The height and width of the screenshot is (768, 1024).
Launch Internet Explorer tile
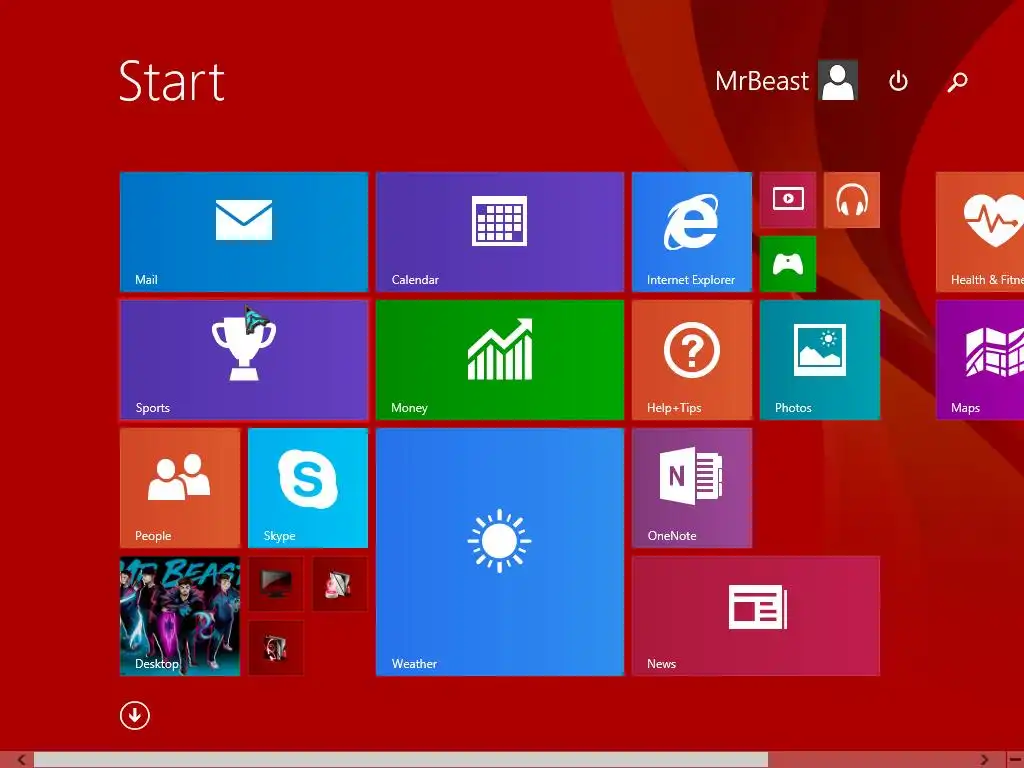click(692, 232)
